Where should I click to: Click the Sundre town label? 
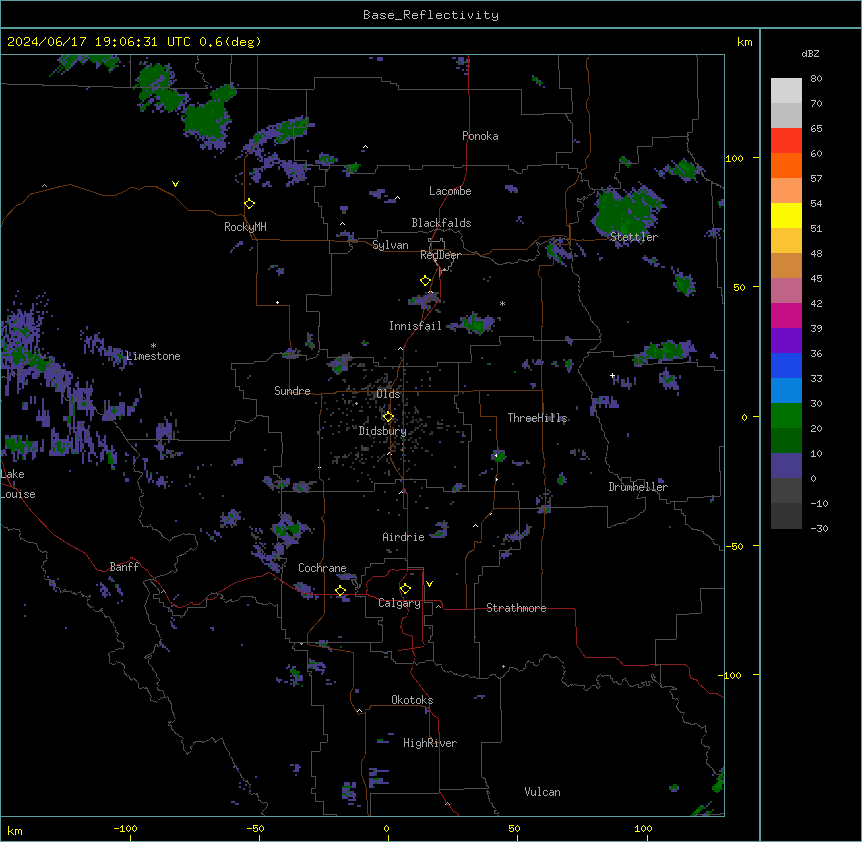click(292, 391)
